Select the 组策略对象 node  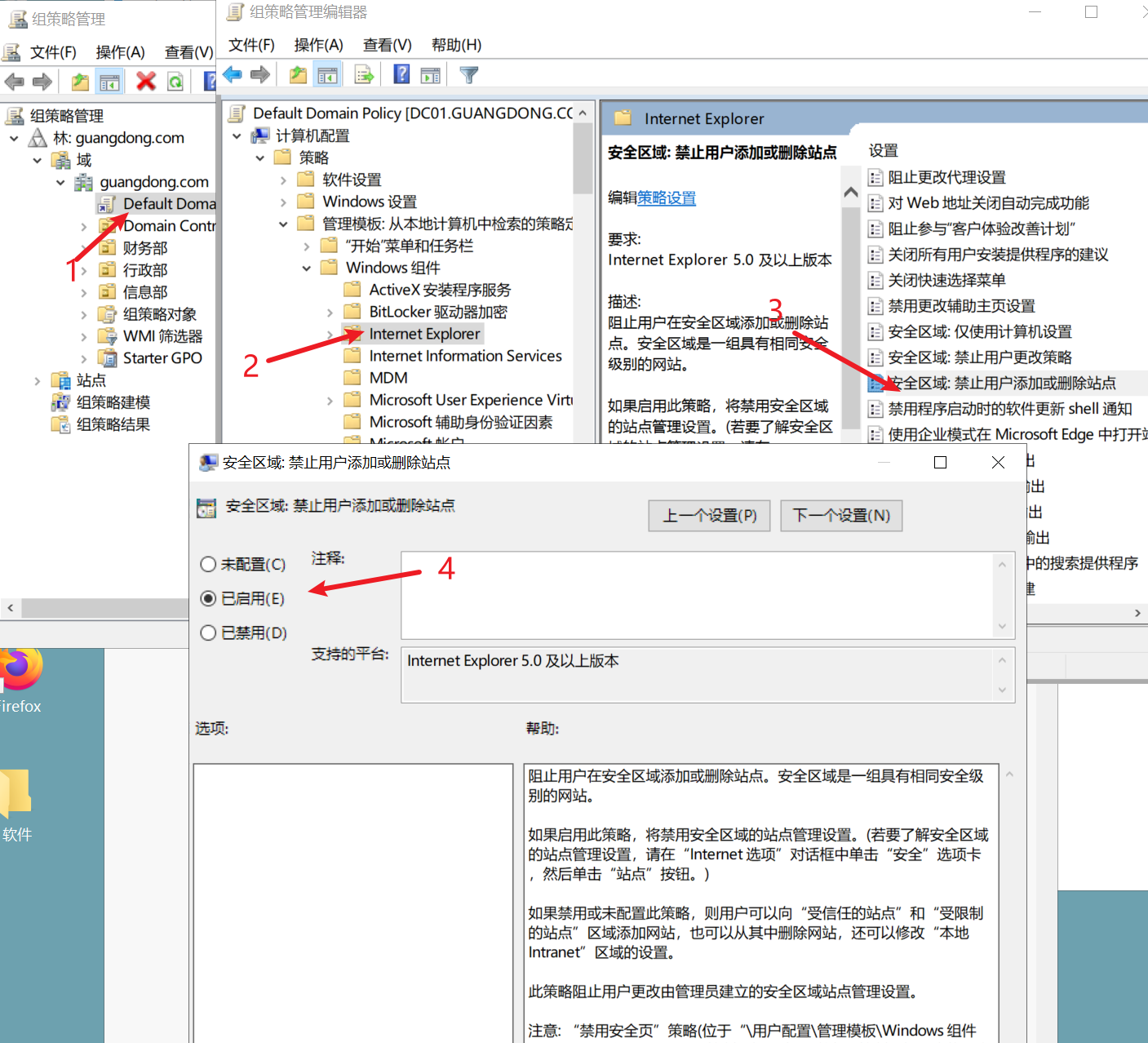click(159, 314)
